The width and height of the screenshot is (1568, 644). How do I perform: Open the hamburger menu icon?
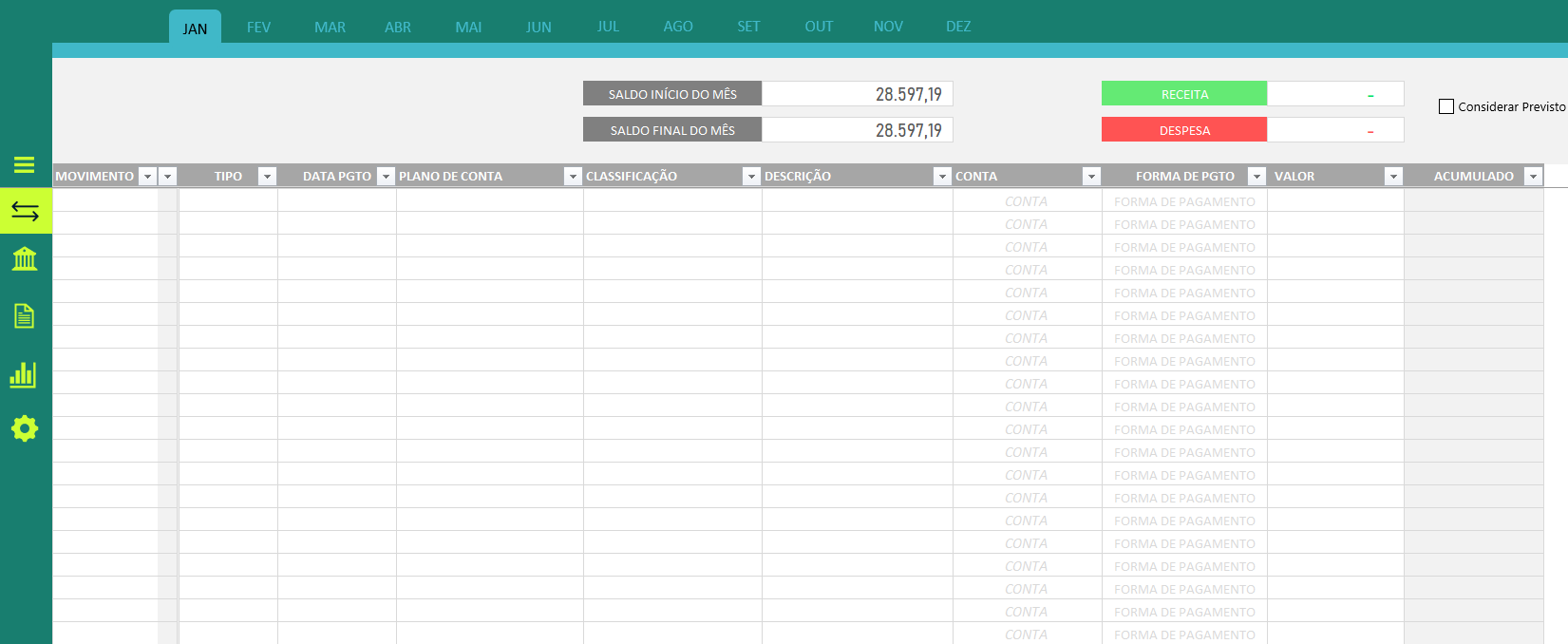[25, 164]
